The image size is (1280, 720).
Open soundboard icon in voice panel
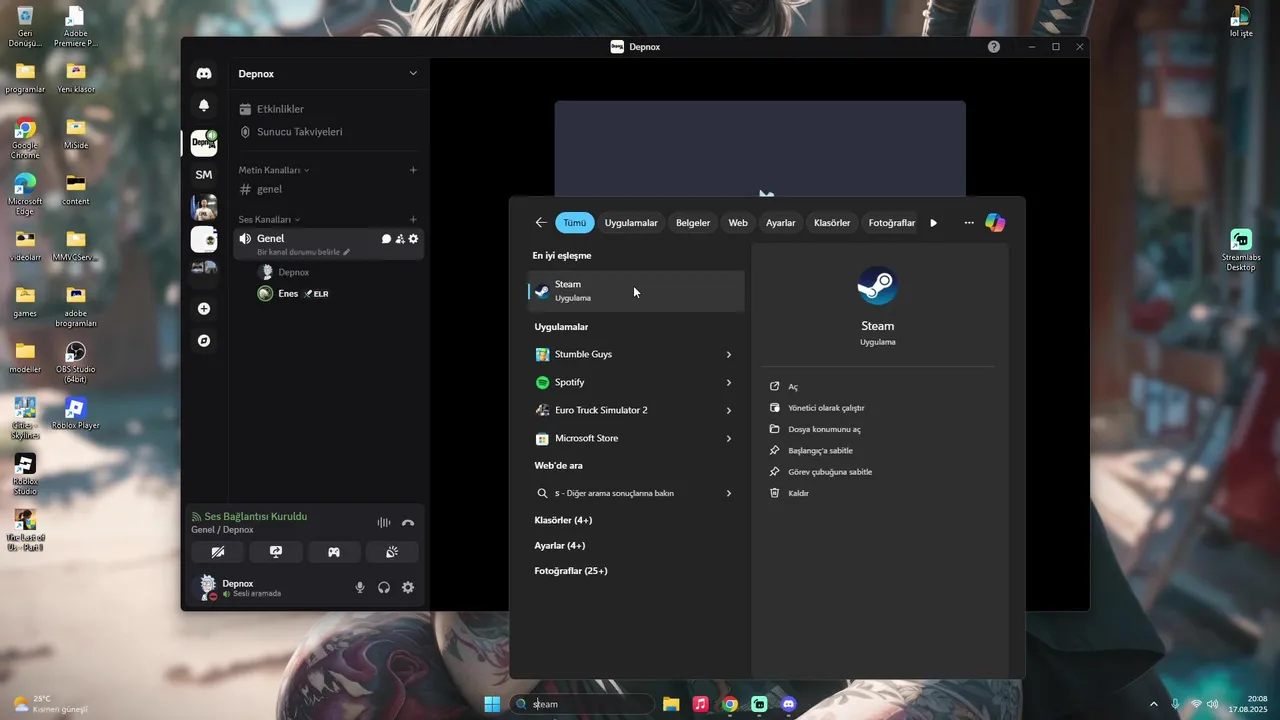click(392, 552)
